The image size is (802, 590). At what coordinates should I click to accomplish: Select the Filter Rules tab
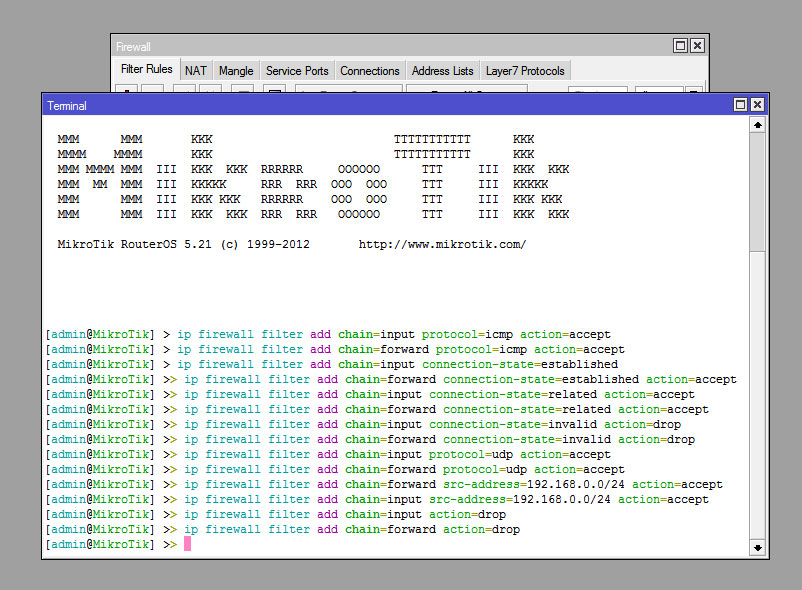146,70
